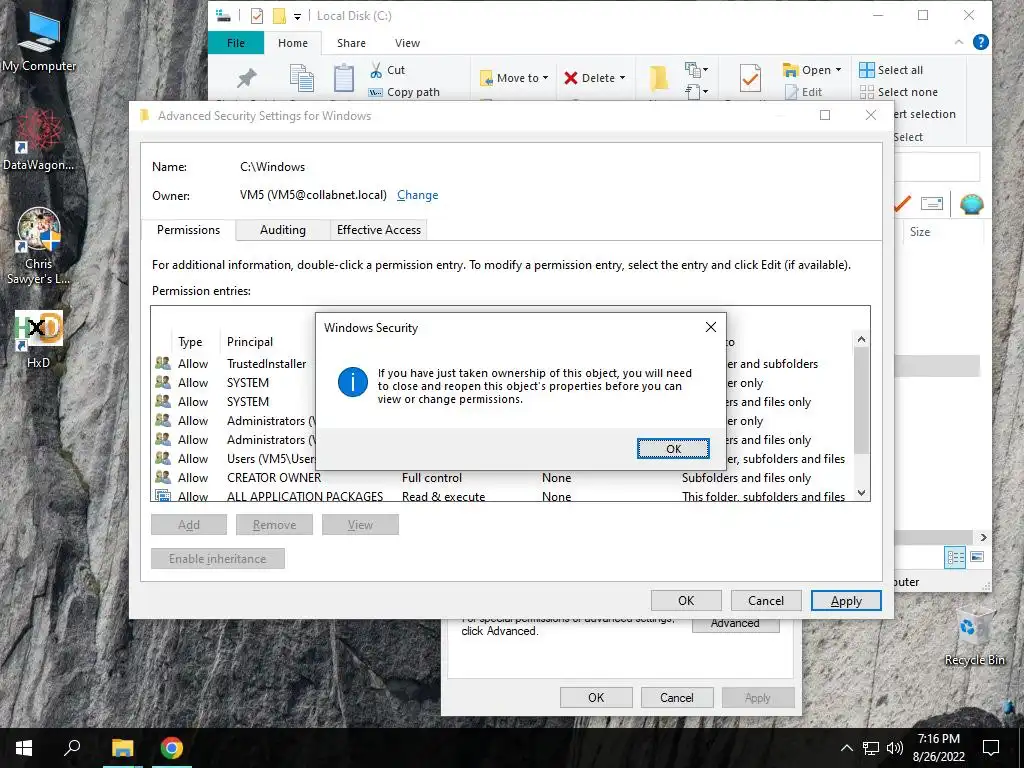
Task: Open Customize Quick Access Toolbar dropdown
Action: tap(297, 16)
